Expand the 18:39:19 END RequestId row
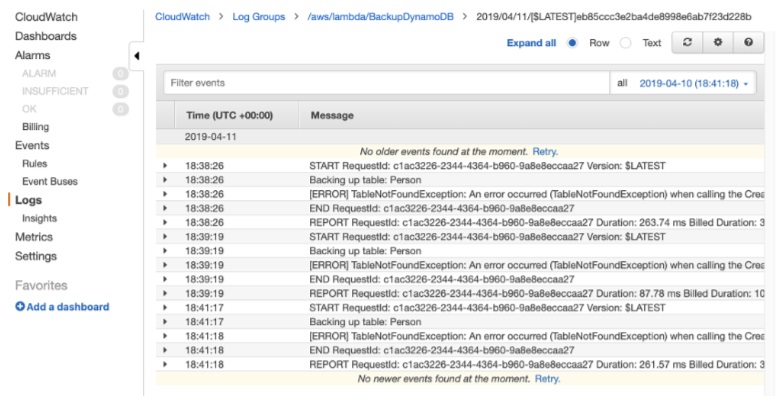Image resolution: width=778 pixels, height=396 pixels. click(165, 279)
